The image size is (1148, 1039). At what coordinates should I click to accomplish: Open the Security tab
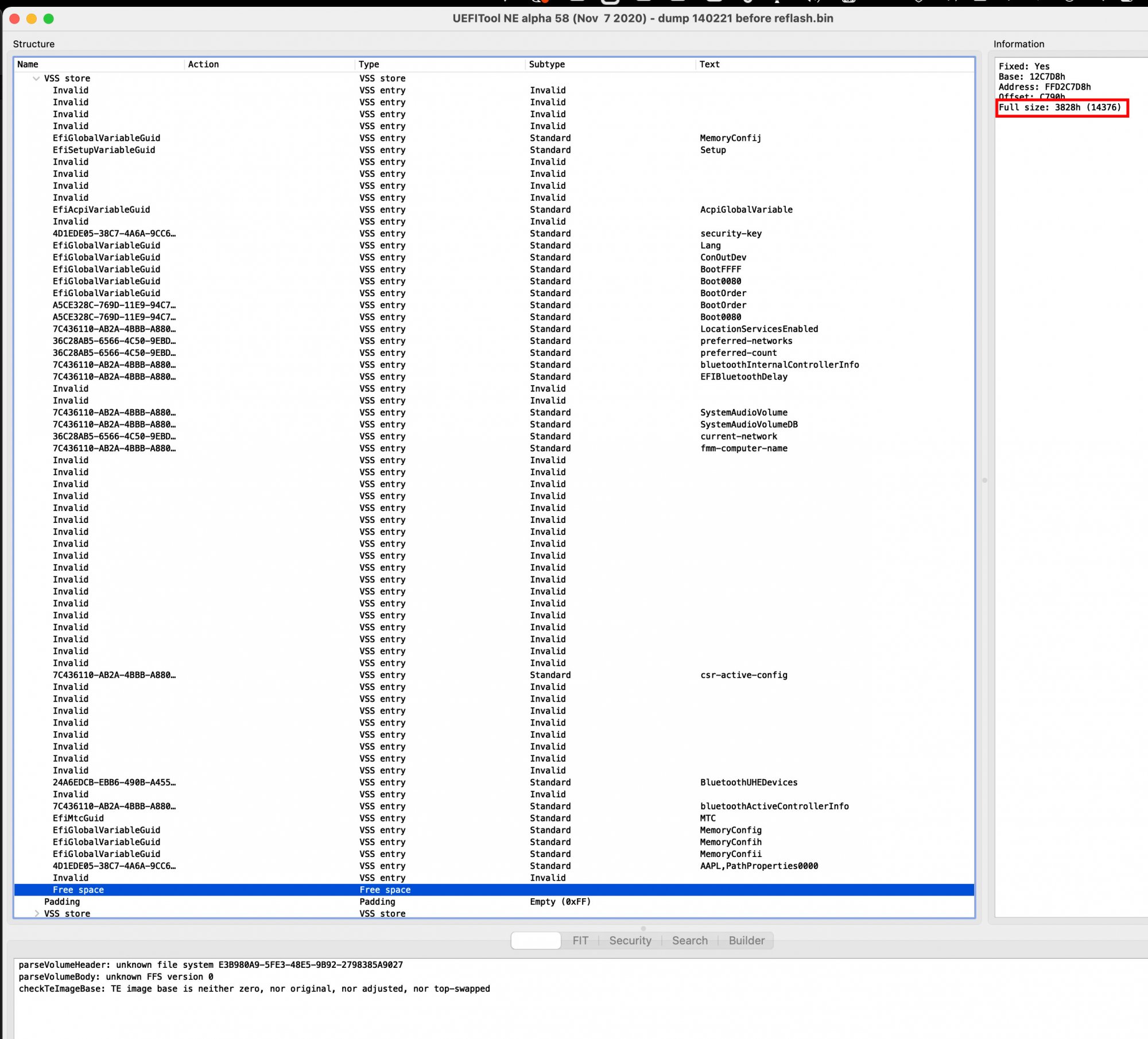click(x=630, y=940)
